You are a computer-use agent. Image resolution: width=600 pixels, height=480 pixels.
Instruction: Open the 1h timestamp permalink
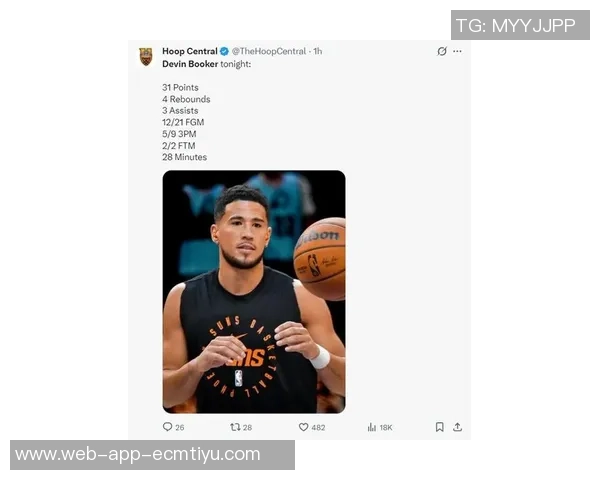tap(318, 51)
